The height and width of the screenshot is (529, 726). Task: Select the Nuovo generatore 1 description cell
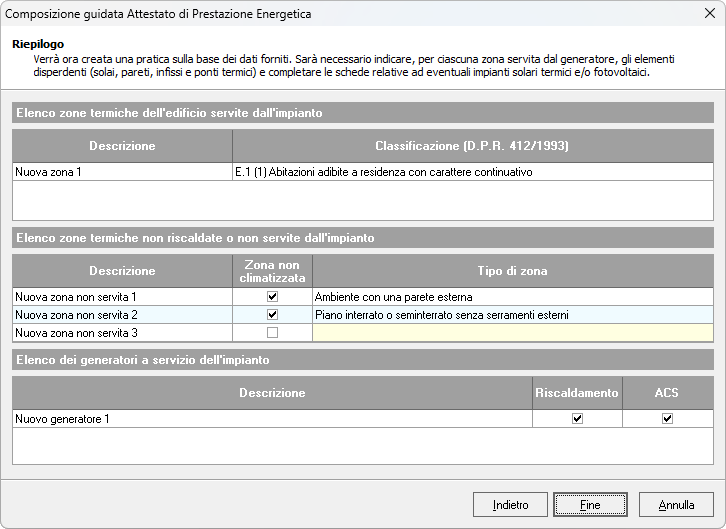click(272, 419)
